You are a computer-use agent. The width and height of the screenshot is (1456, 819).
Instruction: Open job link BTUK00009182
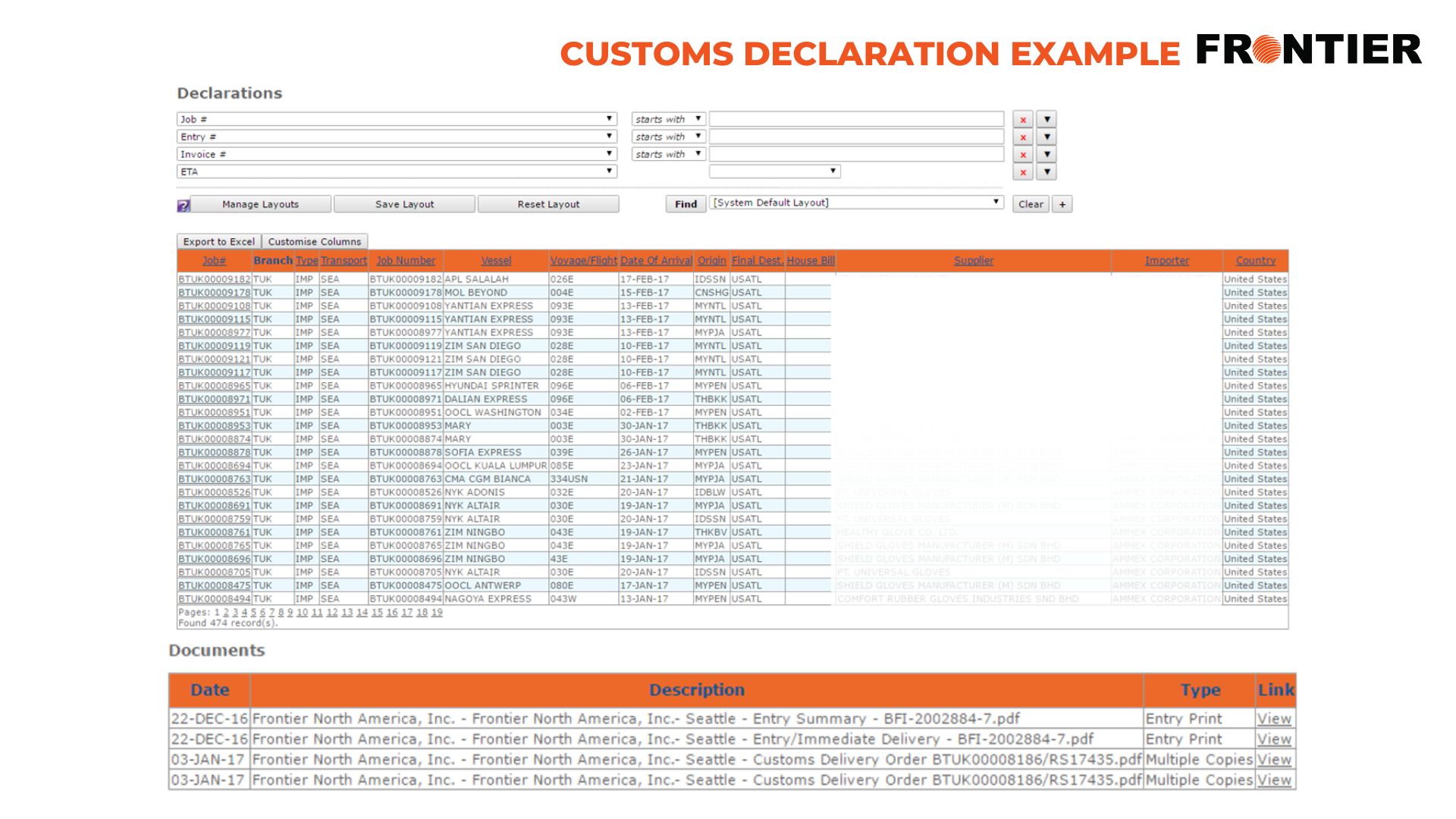click(x=214, y=279)
